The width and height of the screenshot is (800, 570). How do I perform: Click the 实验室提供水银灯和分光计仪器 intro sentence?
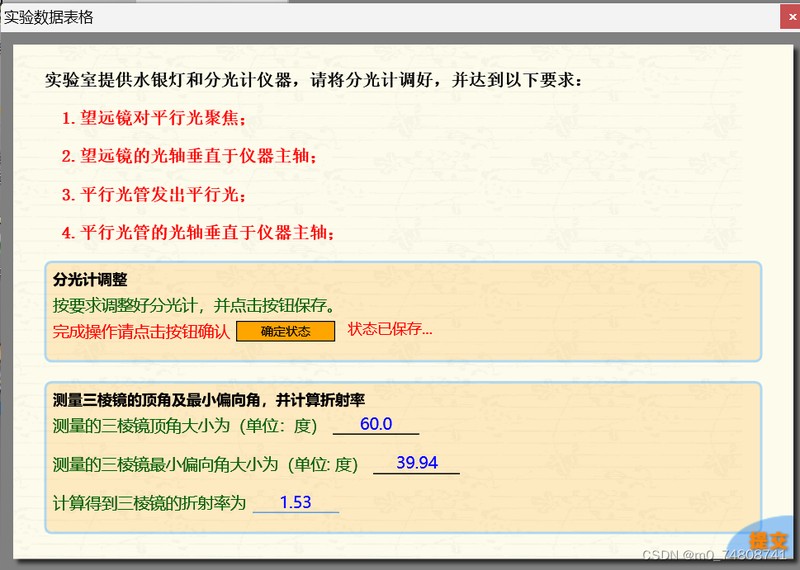313,80
